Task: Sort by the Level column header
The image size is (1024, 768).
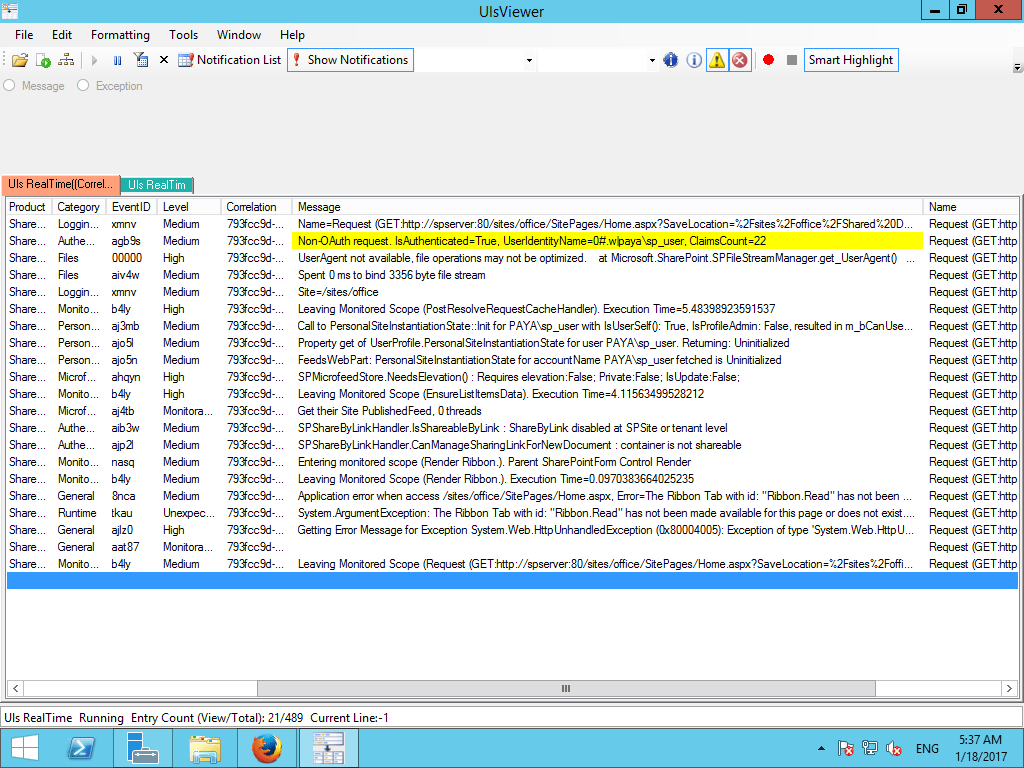Action: [x=189, y=207]
